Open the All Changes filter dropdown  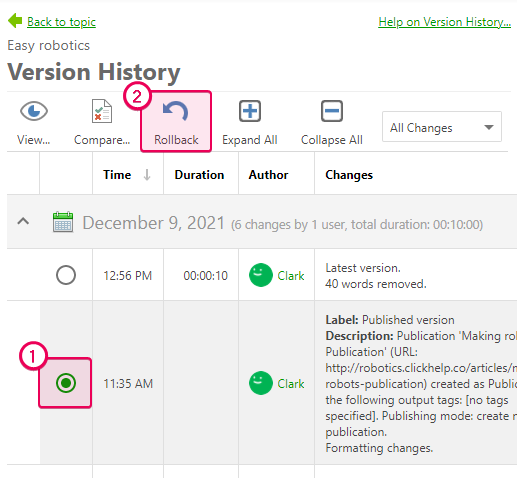[442, 127]
